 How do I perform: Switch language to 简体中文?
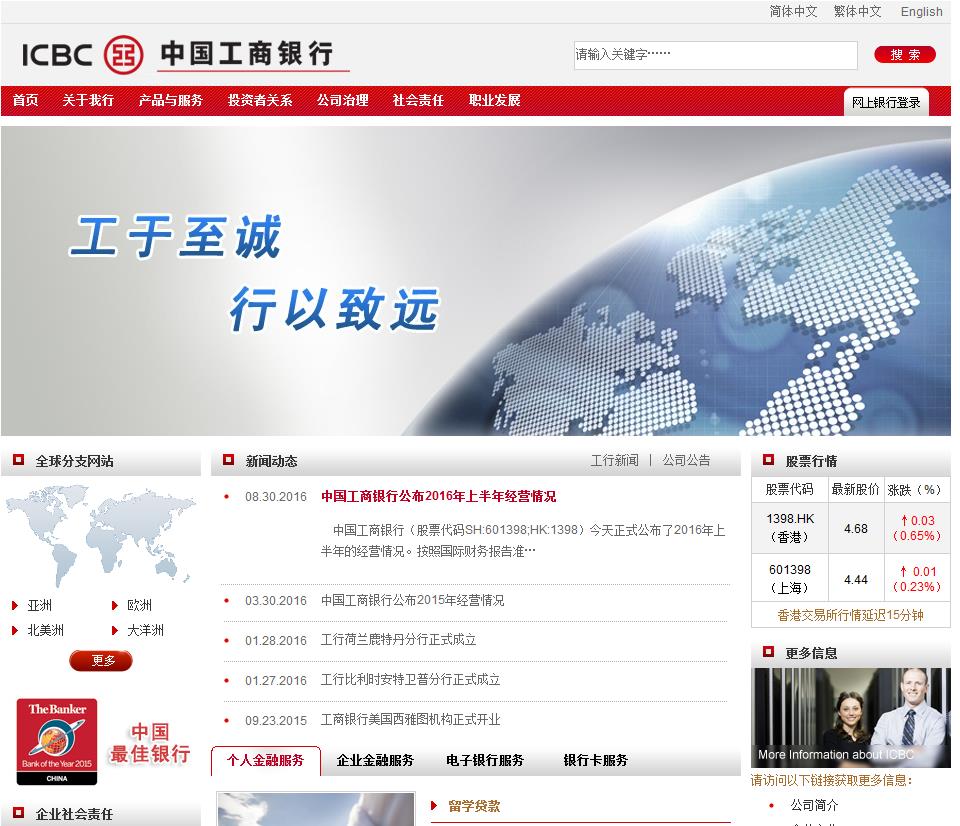793,12
